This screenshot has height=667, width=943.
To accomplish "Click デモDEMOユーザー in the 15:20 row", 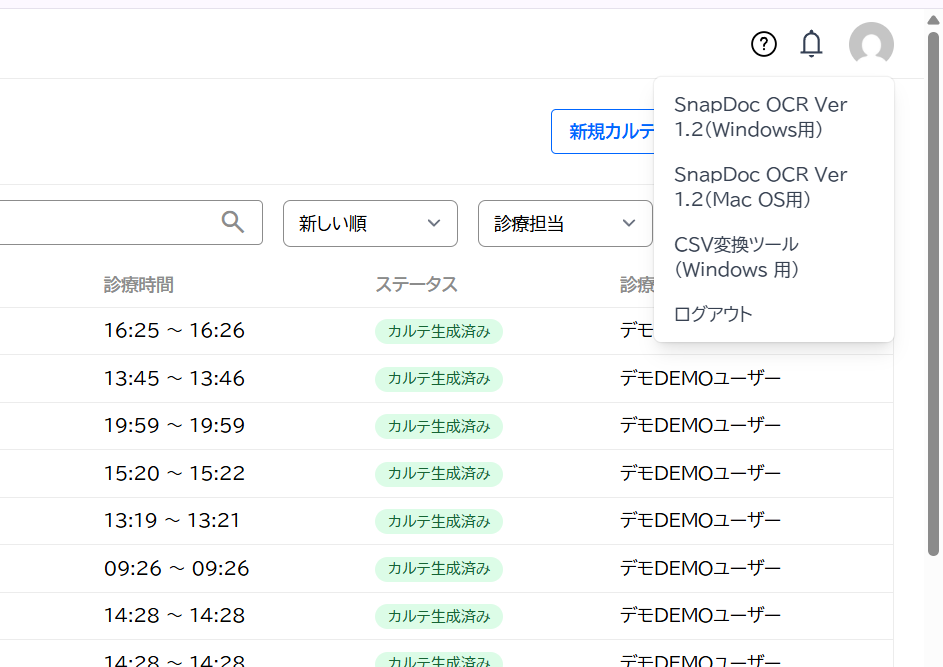I will 700,473.
